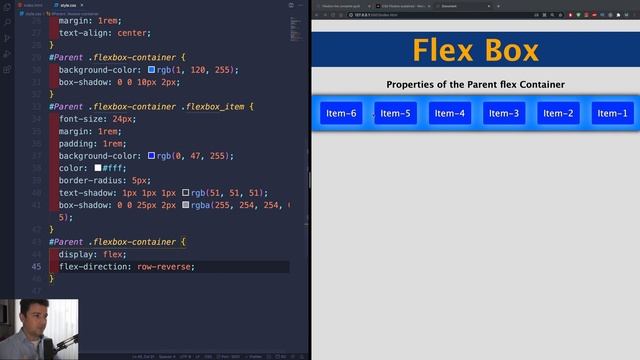The width and height of the screenshot is (640, 360).
Task: Open the Spaces indentation setting in status bar
Action: tap(167, 356)
